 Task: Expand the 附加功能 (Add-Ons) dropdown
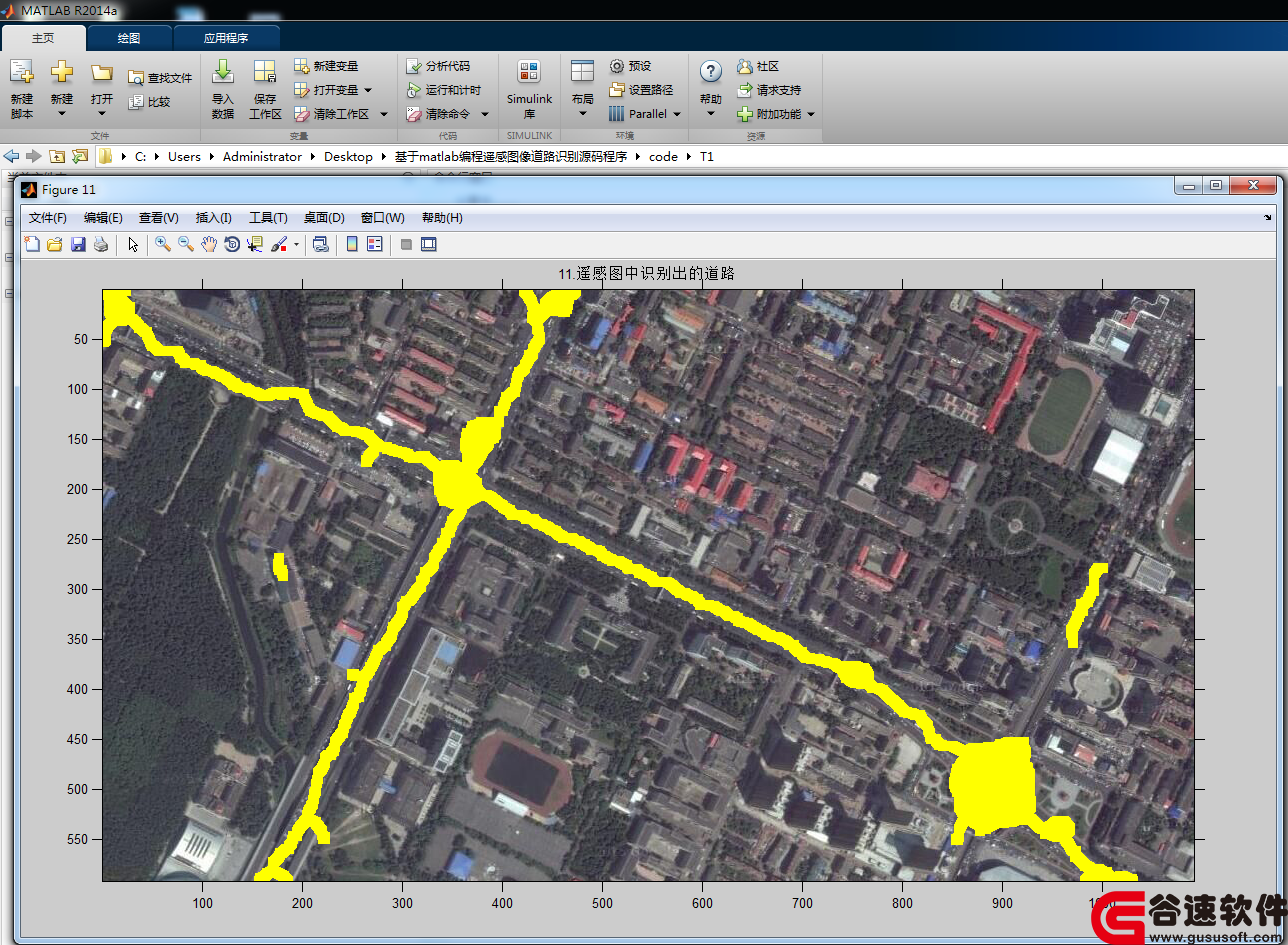[x=811, y=114]
